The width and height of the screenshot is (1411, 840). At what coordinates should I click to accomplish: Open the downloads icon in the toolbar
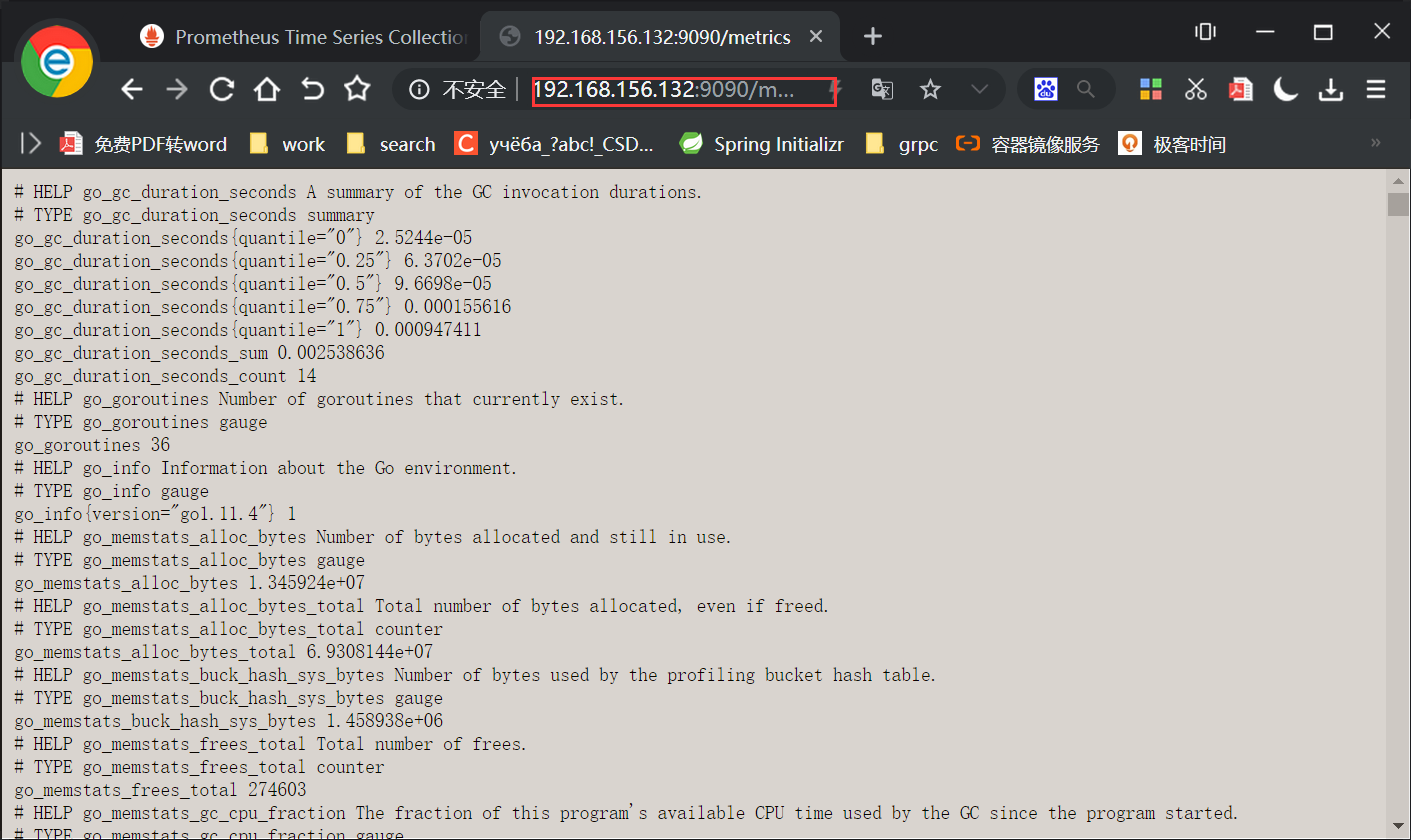[x=1331, y=90]
